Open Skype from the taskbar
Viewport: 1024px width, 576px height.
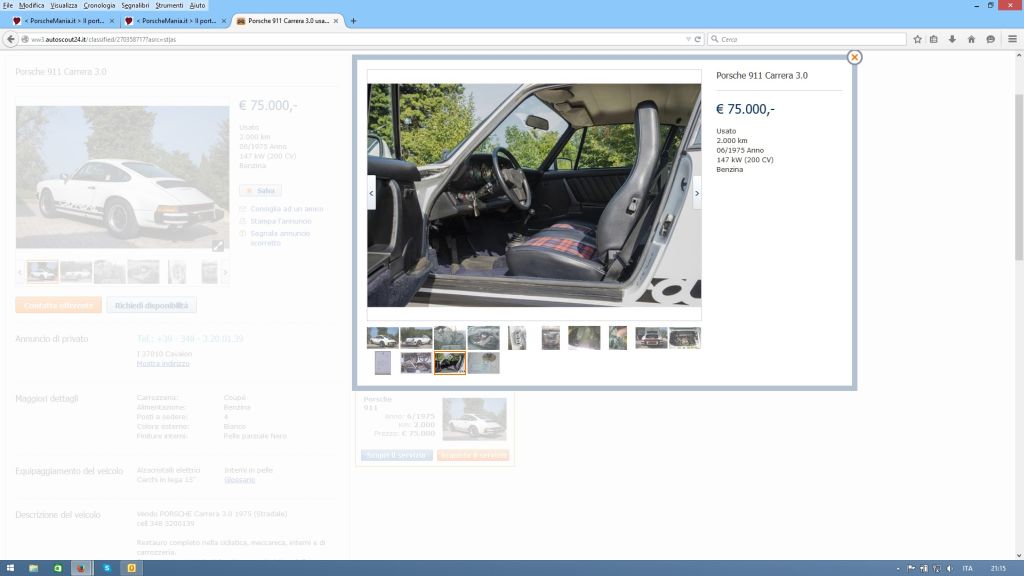pos(106,568)
